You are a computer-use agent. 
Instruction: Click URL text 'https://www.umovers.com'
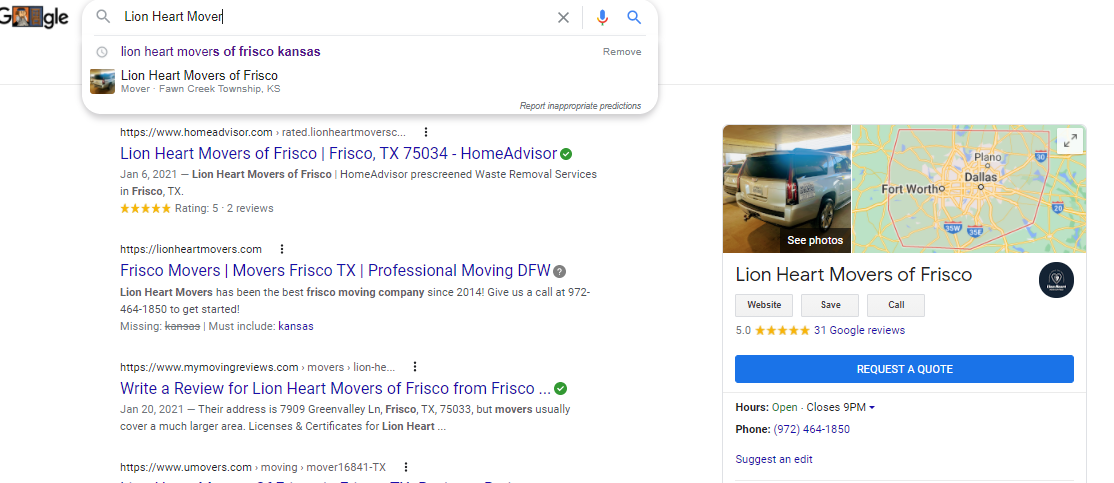tap(186, 467)
